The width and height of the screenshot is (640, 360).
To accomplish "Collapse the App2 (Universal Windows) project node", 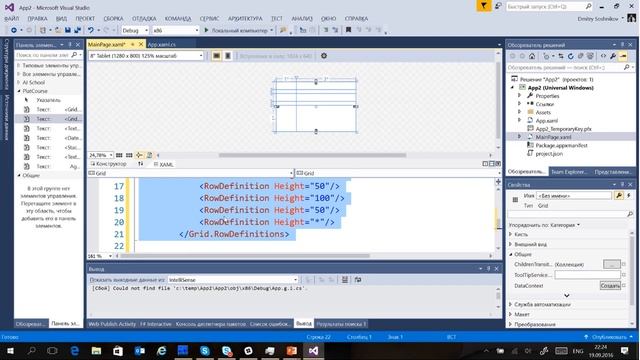I will pyautogui.click(x=512, y=87).
